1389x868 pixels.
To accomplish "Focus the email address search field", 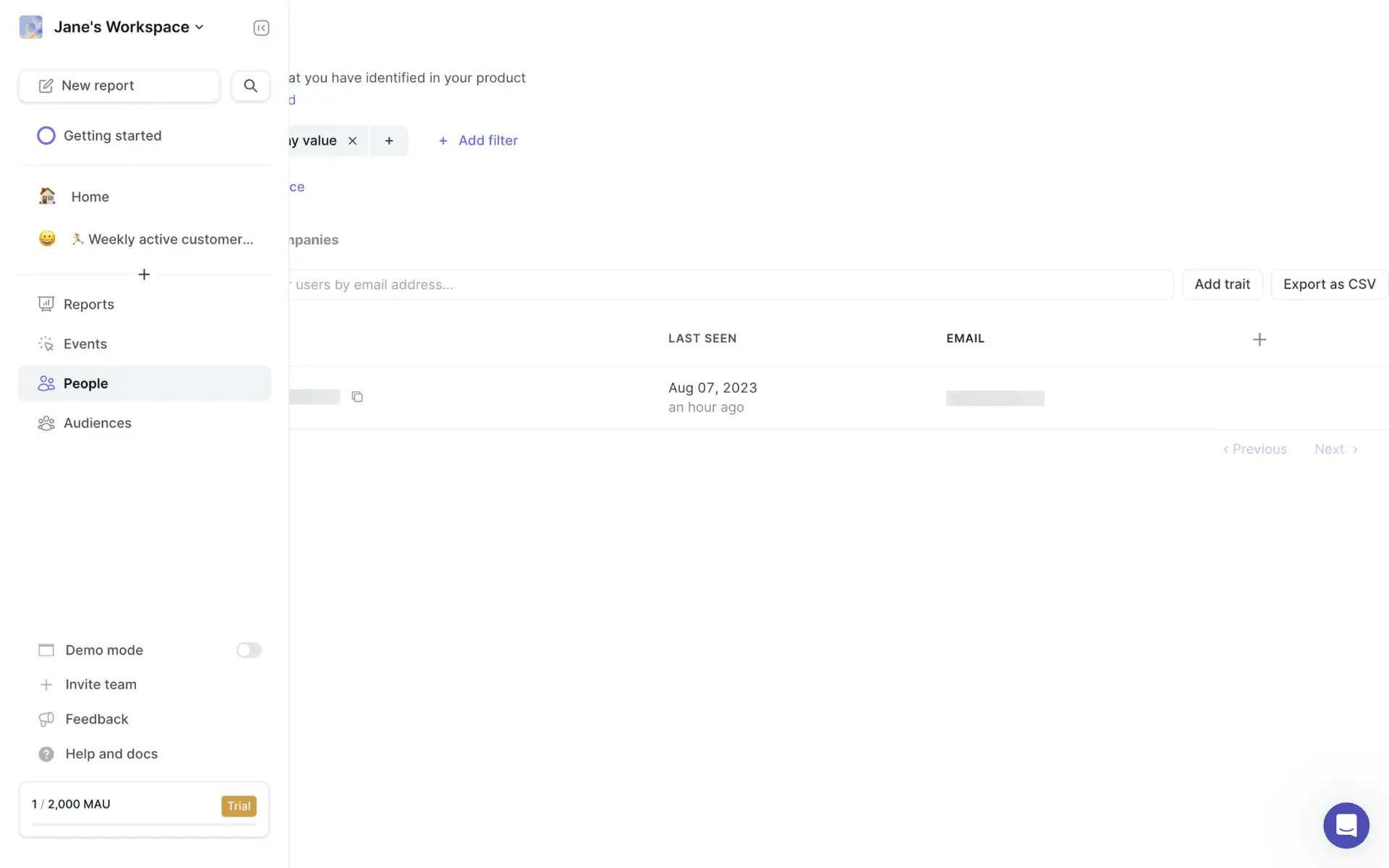I will 723,285.
